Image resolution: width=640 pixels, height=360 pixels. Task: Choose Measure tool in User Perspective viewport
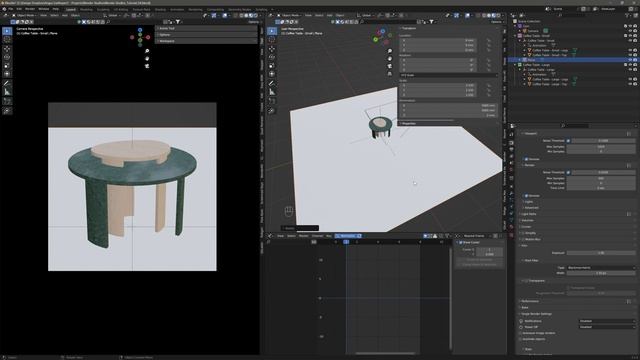pyautogui.click(x=272, y=92)
